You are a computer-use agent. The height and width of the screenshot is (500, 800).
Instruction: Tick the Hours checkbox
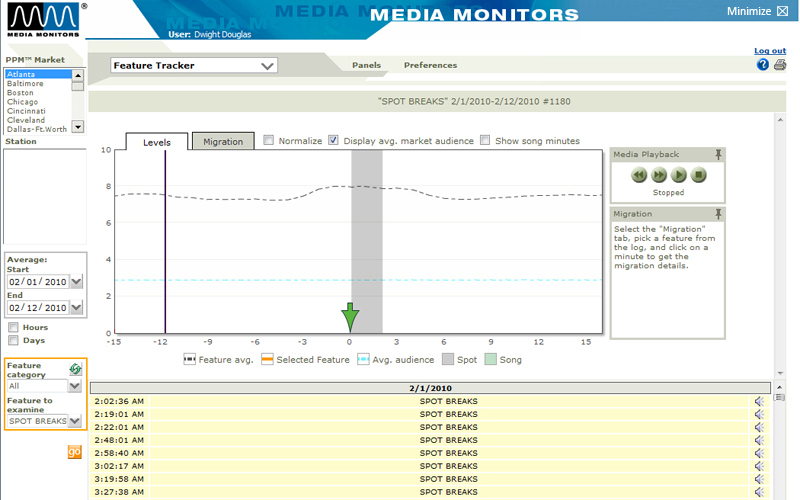13,328
